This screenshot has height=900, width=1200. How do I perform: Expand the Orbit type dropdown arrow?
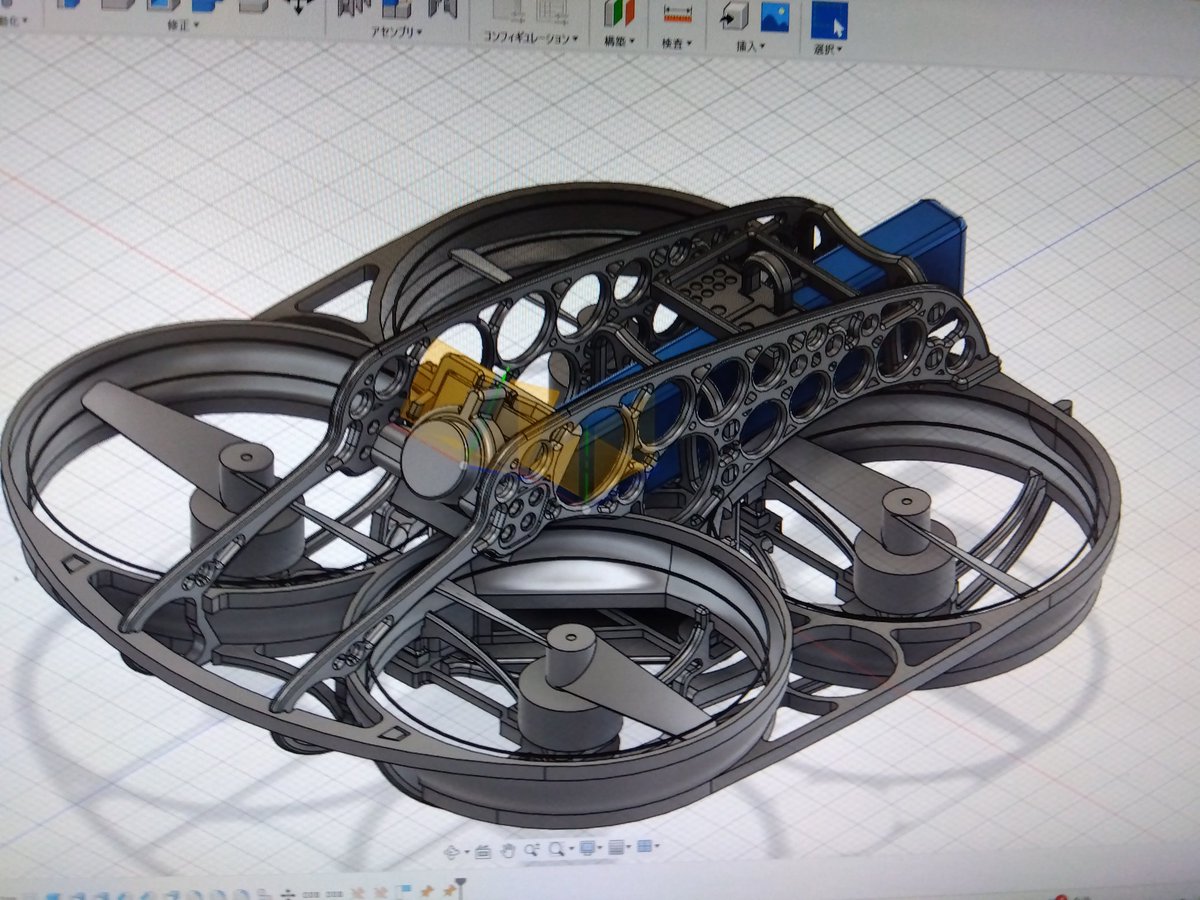point(467,852)
